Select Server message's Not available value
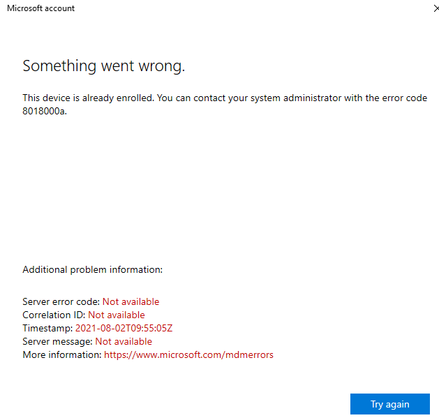This screenshot has width=439, height=420. pos(124,342)
